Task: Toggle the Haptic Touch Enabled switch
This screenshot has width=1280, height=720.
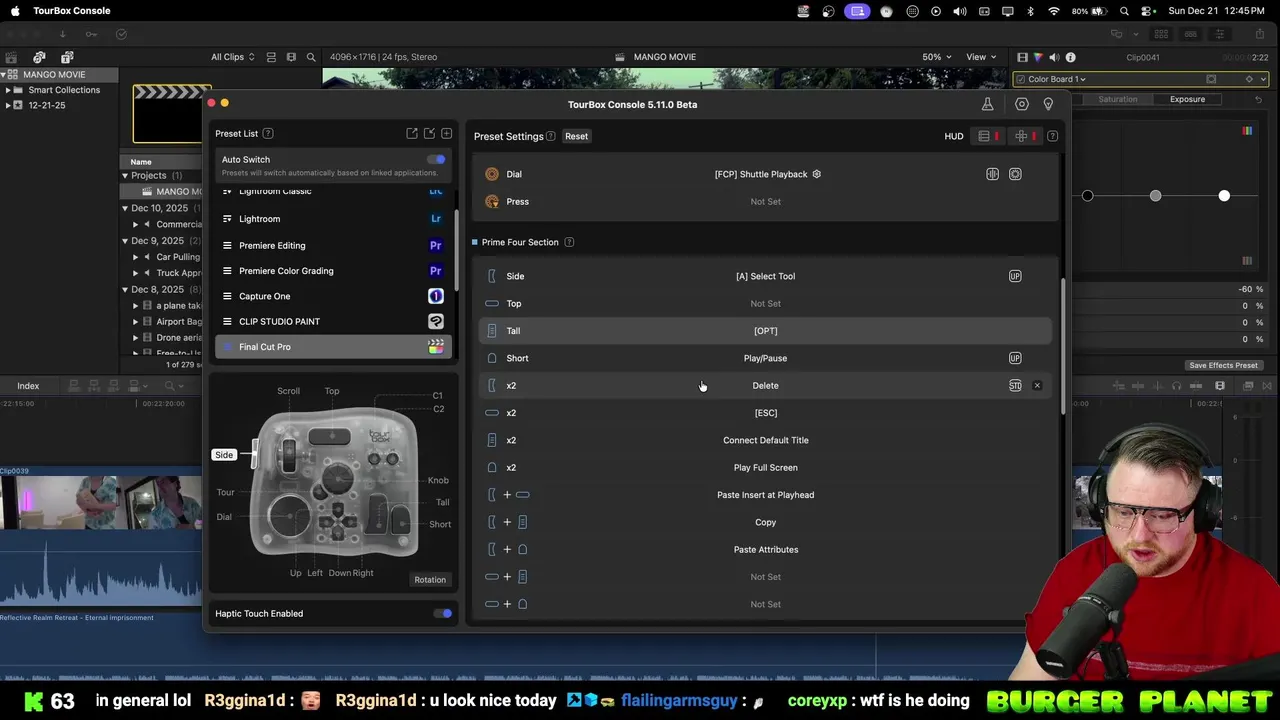Action: tap(442, 613)
